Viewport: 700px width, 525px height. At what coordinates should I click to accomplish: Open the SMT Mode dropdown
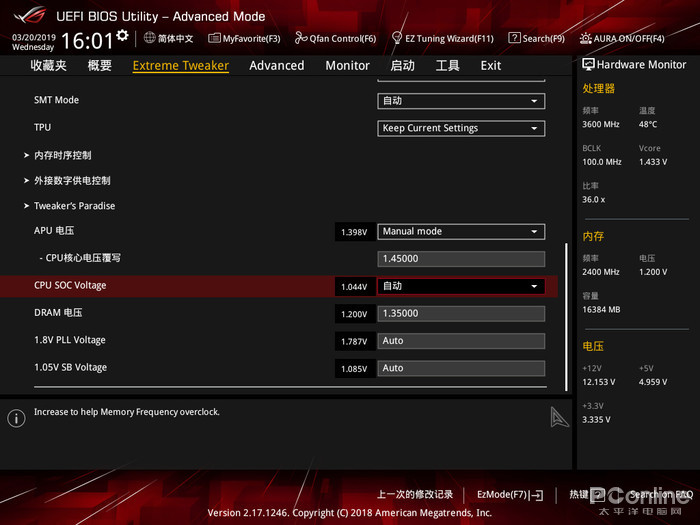pyautogui.click(x=461, y=101)
